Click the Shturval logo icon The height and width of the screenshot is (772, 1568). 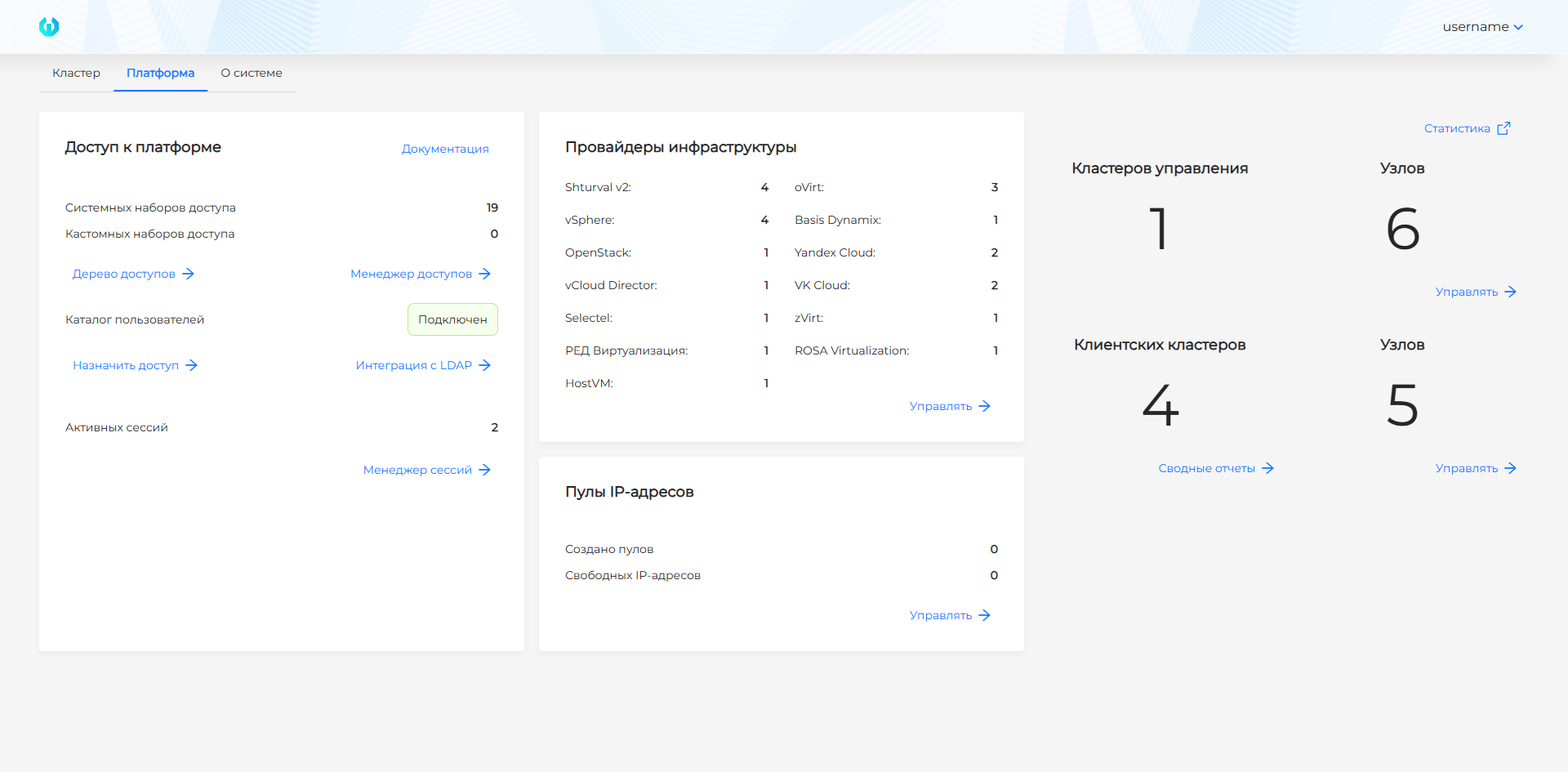pos(49,27)
